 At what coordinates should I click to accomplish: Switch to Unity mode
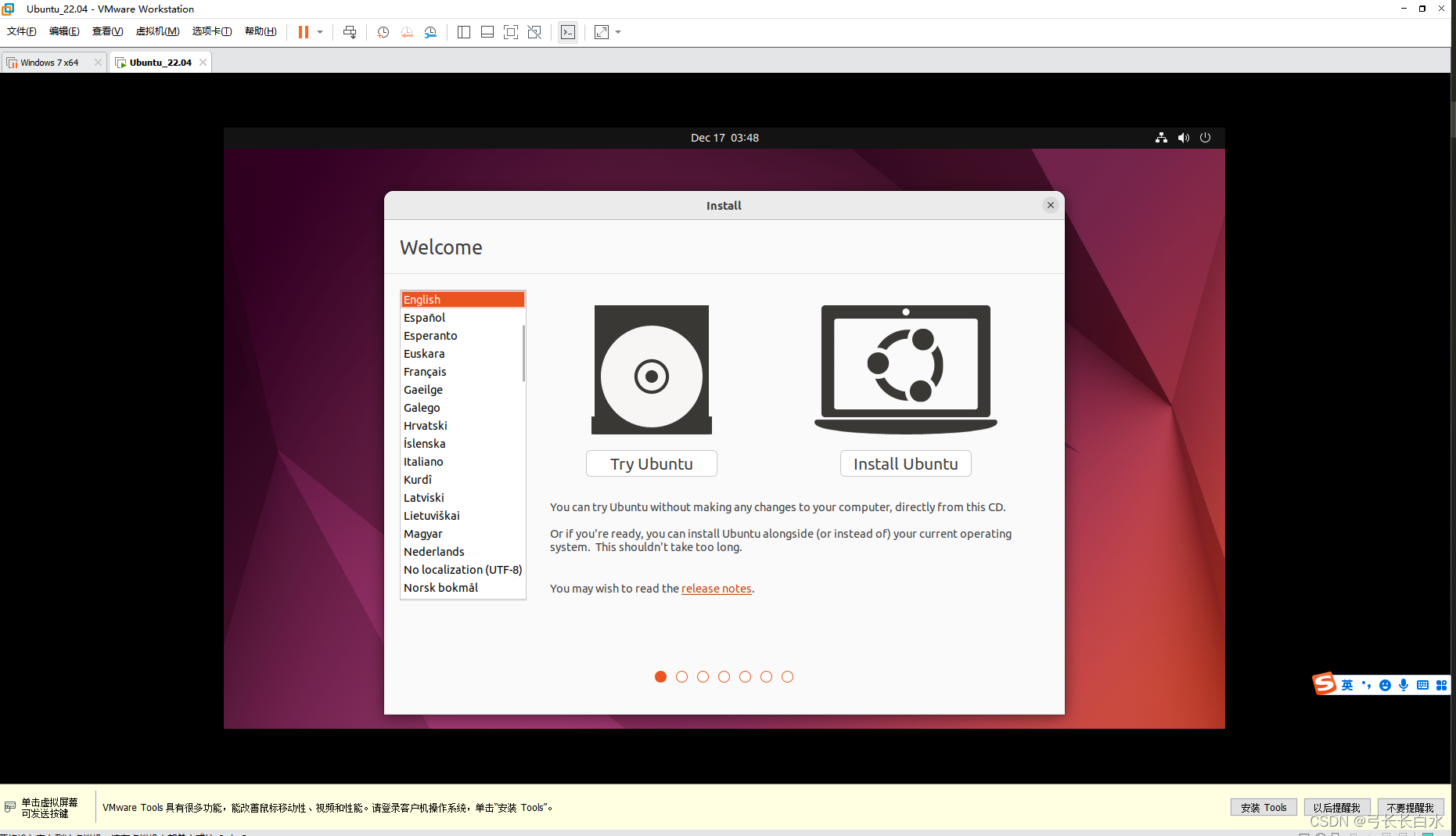tap(534, 32)
